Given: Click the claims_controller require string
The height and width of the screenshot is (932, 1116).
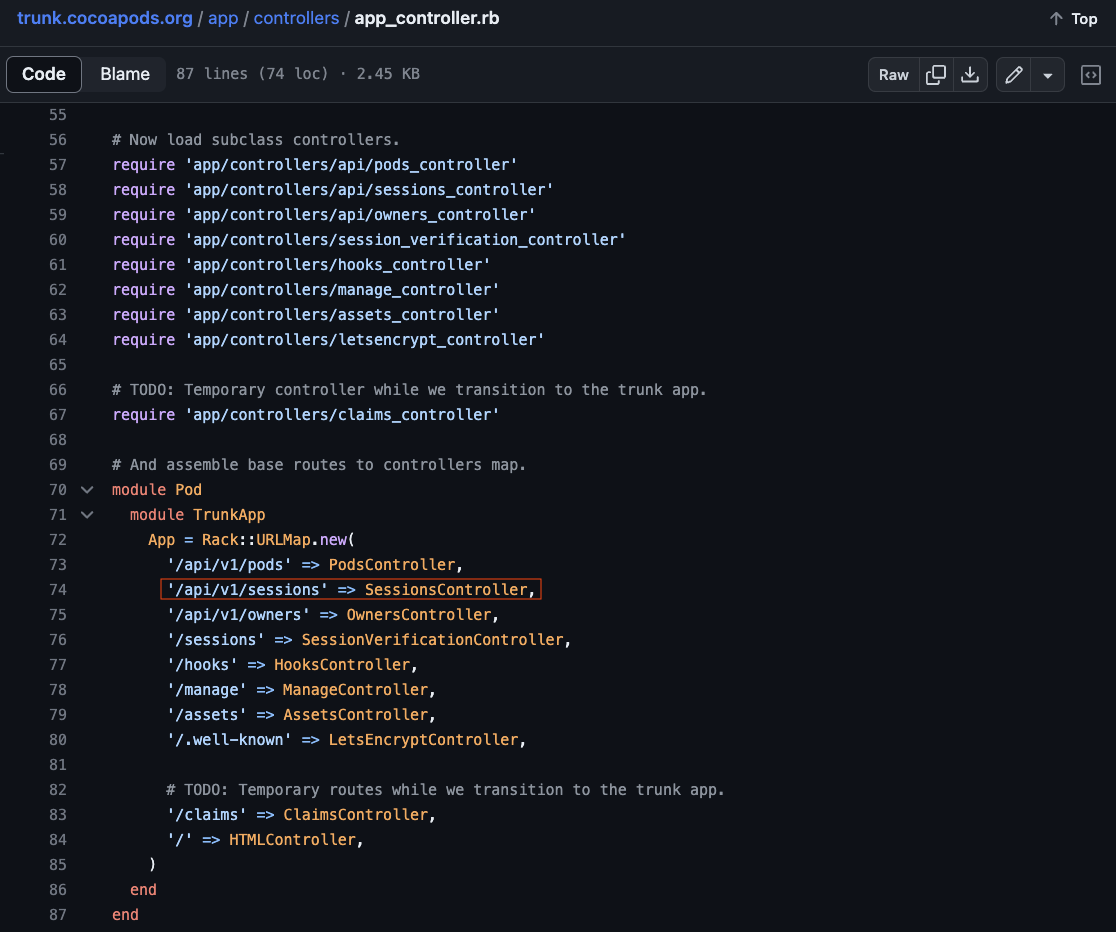Looking at the screenshot, I should click(x=342, y=414).
